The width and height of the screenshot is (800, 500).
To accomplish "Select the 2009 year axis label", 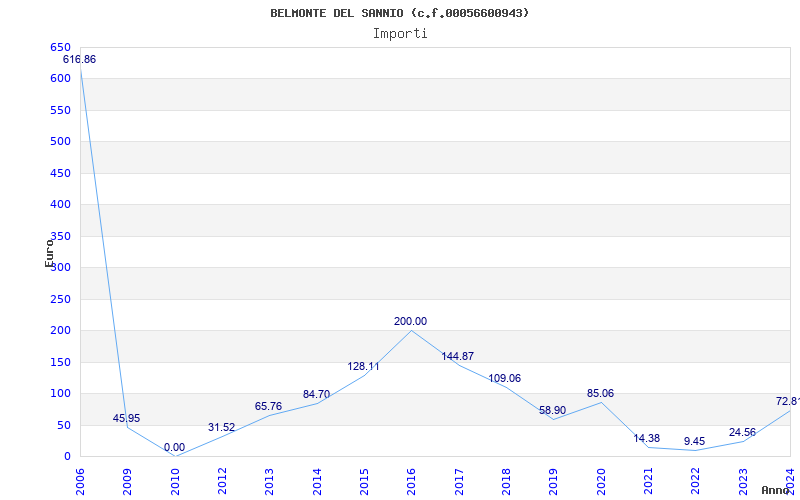I will coord(127,482).
